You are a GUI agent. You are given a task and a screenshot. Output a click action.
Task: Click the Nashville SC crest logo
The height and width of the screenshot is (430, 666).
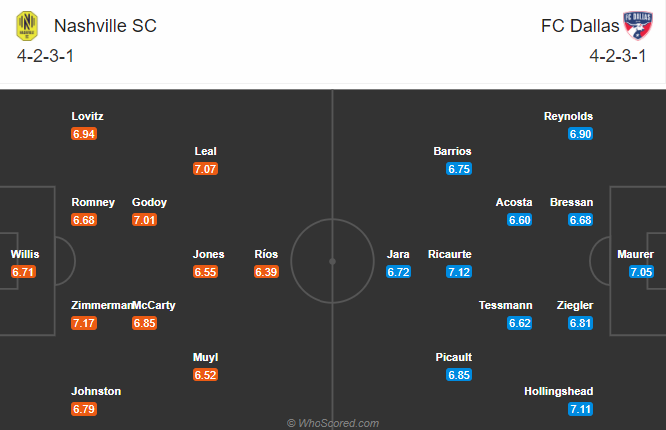click(27, 26)
